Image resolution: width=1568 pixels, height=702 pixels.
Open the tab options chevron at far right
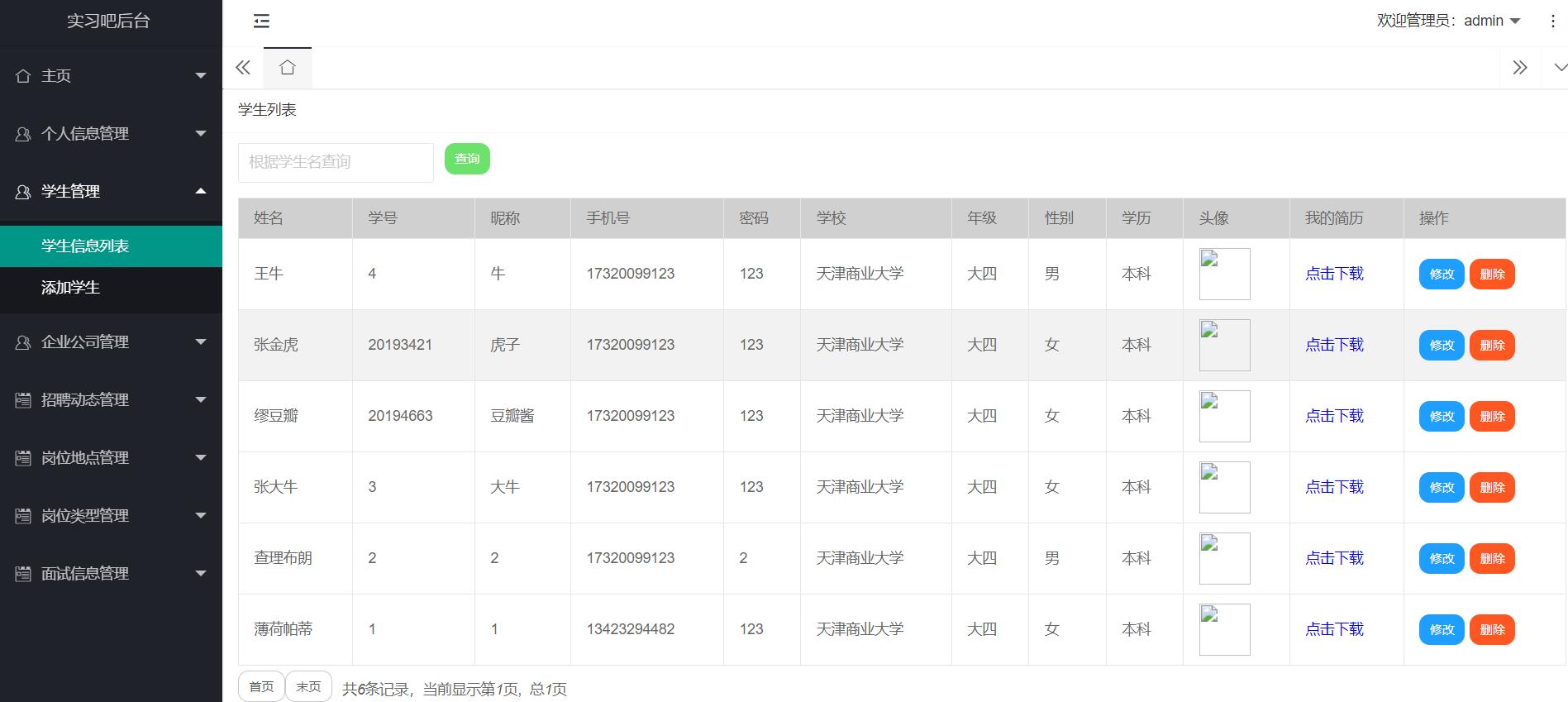tap(1560, 68)
